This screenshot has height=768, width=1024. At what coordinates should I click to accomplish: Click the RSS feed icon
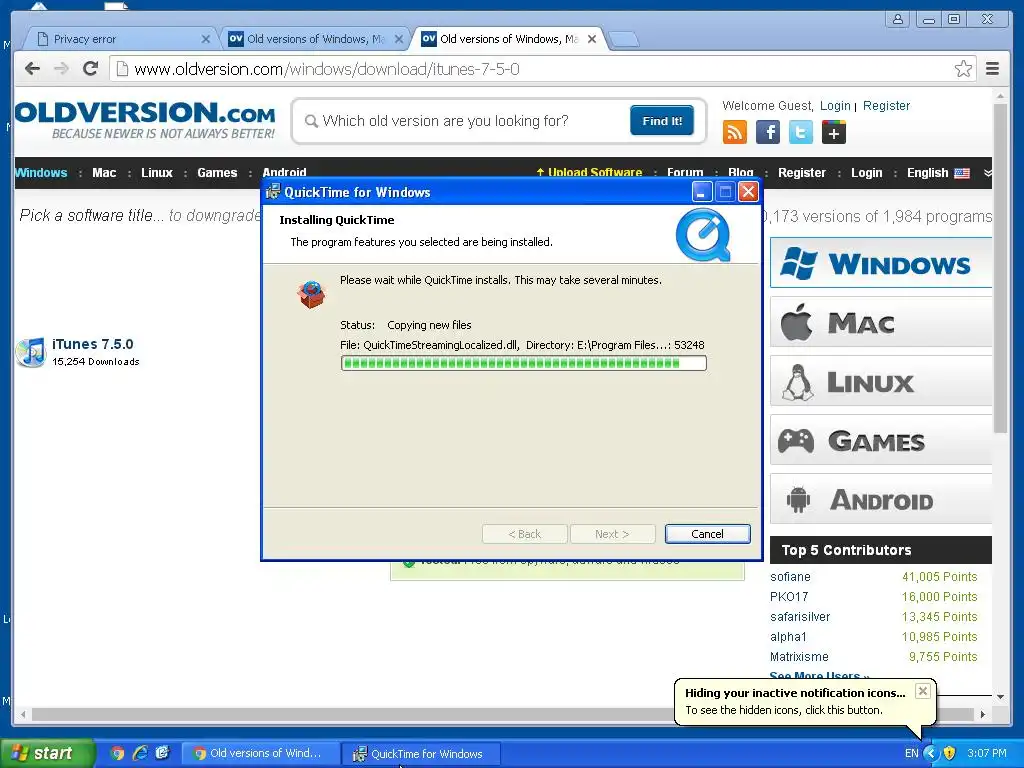[735, 133]
